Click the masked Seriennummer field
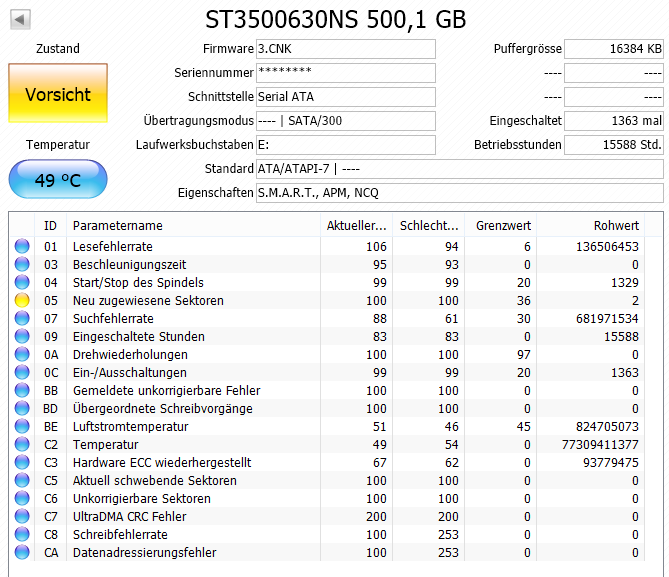Viewport: 669px width, 577px height. point(346,73)
